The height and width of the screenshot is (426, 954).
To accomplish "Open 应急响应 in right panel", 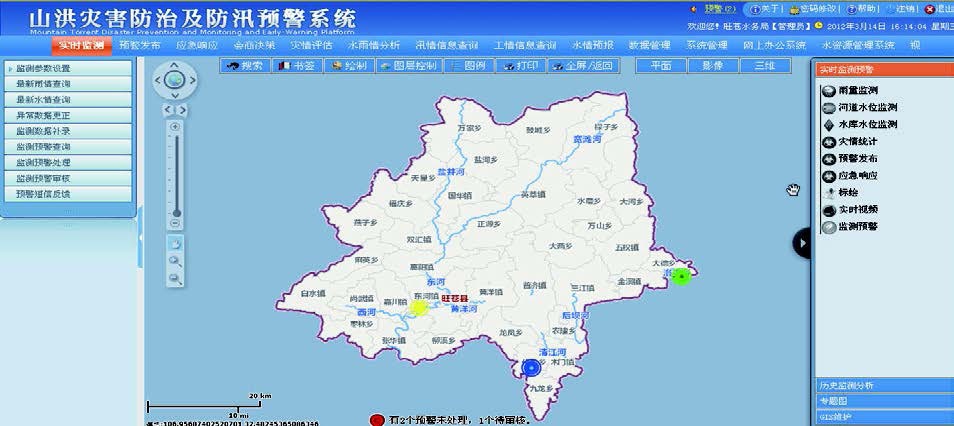I will pos(850,176).
